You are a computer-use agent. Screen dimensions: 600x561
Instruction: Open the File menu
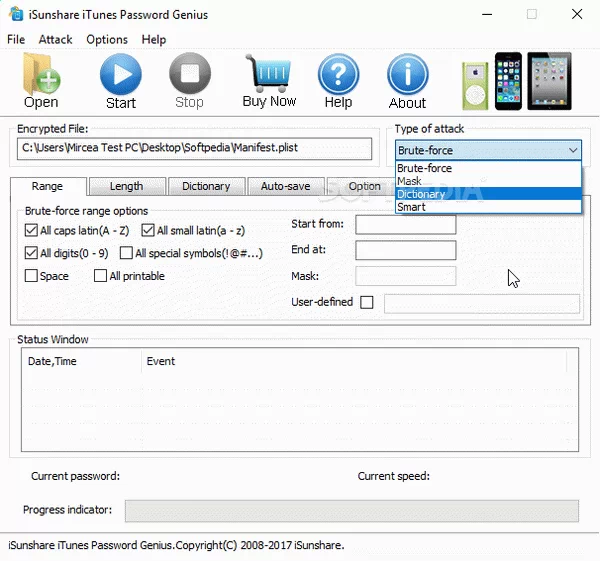coord(16,39)
